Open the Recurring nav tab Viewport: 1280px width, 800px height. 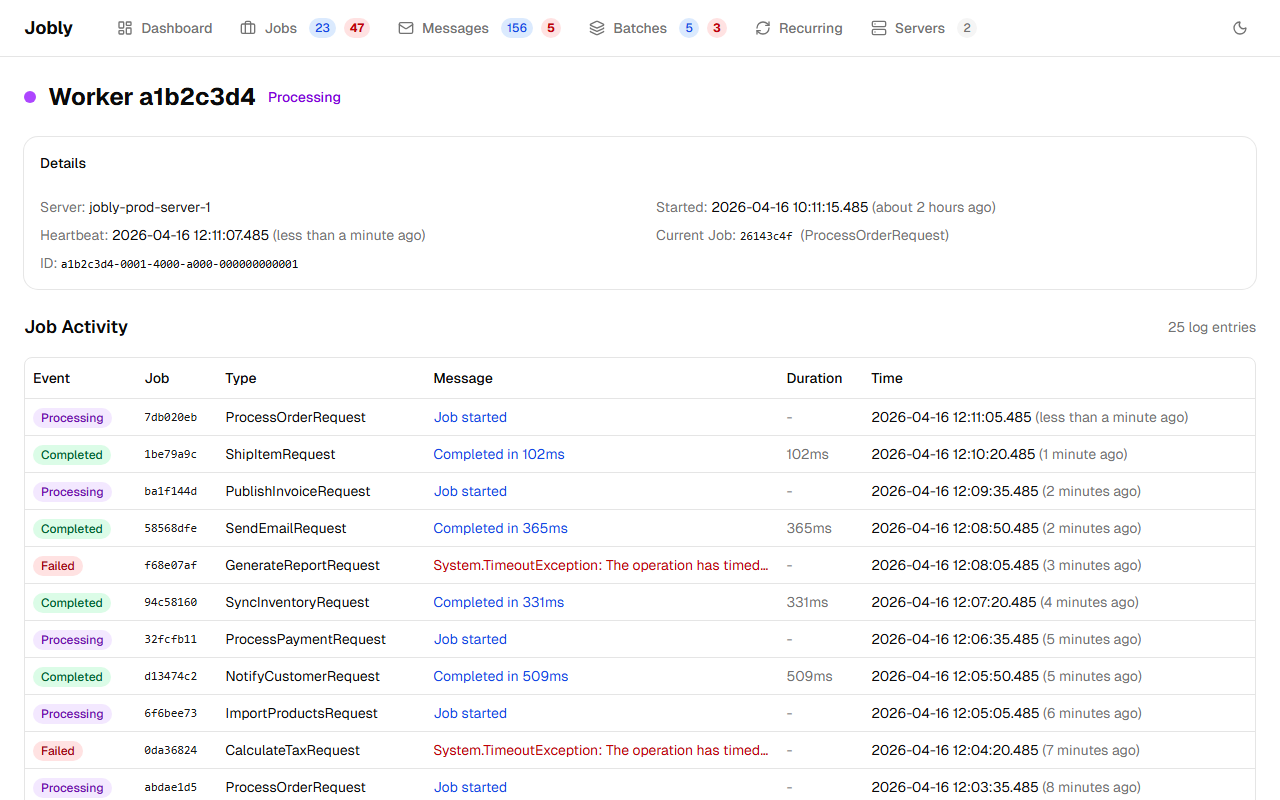(810, 28)
